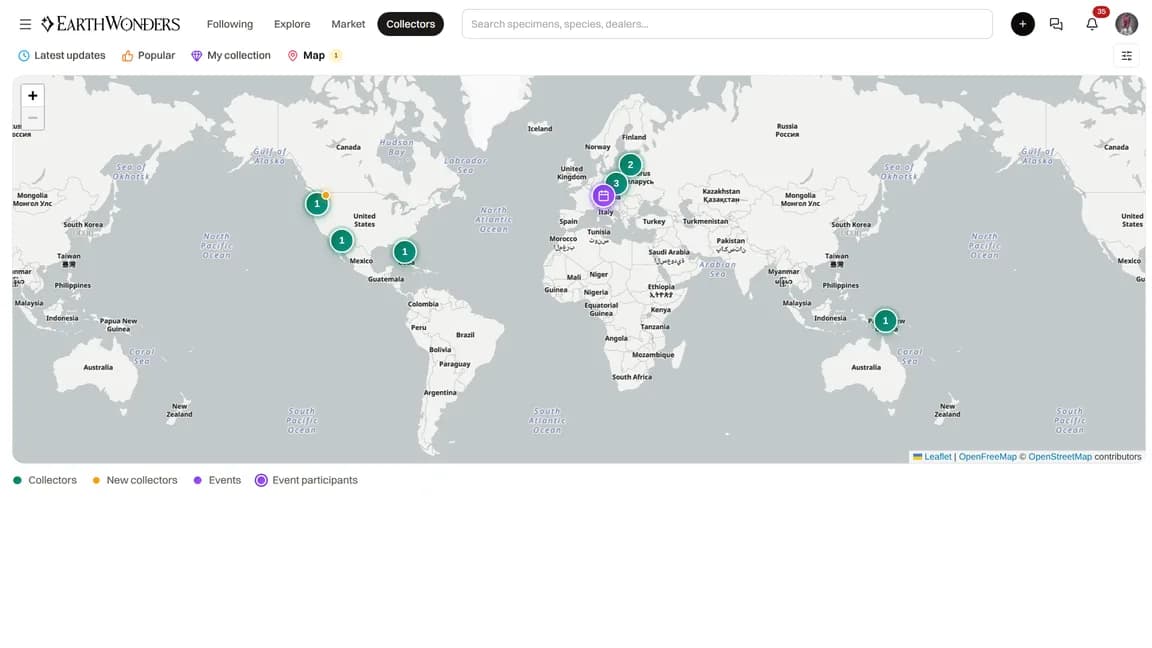Open the Following tab

(x=230, y=24)
